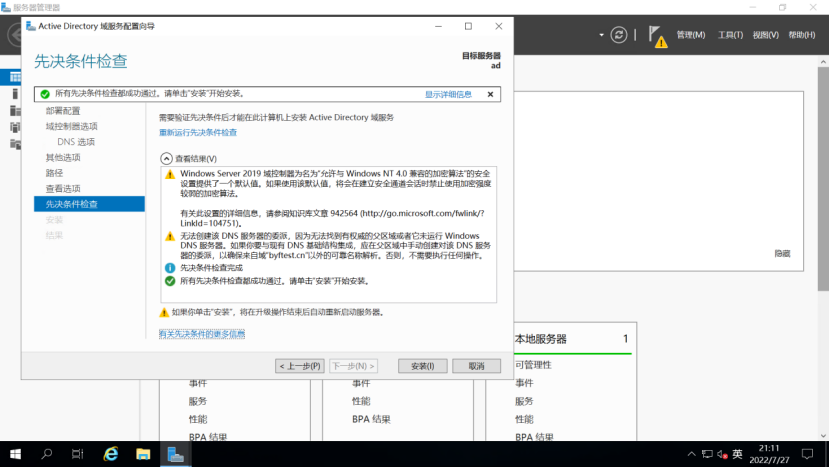Click 事件 under 本地服务器 tile
This screenshot has width=830, height=467.
click(x=524, y=383)
